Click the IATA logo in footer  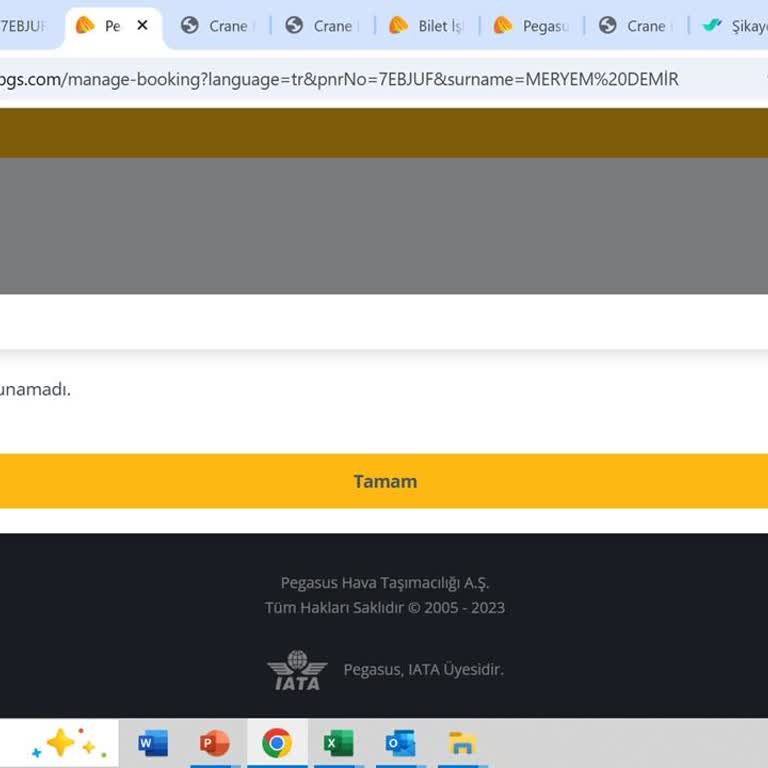coord(297,670)
